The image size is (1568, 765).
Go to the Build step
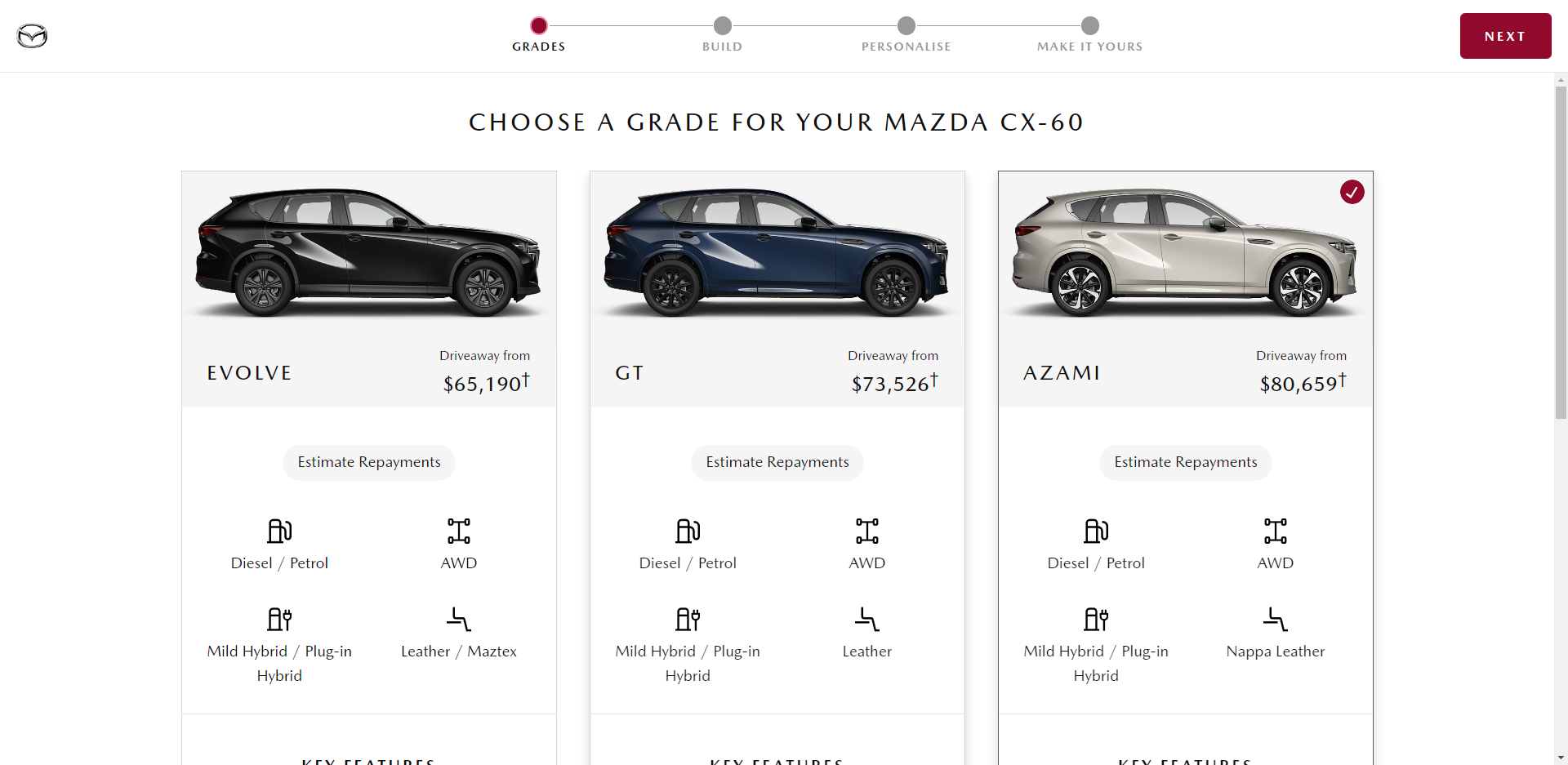723,34
